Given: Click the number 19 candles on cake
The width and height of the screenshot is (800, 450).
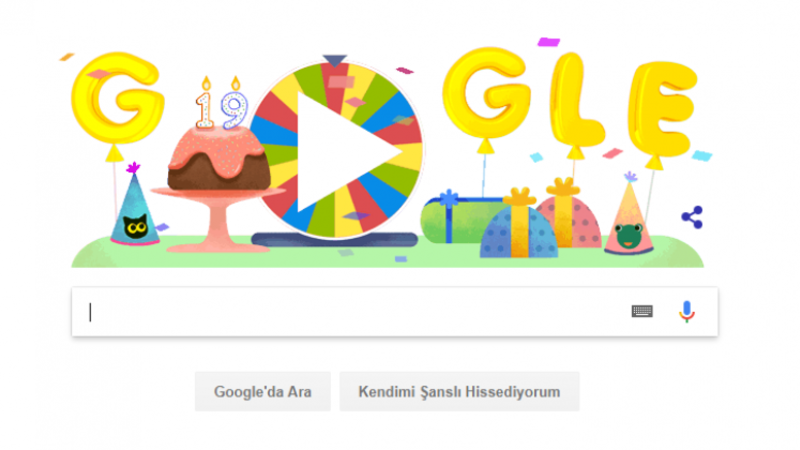Looking at the screenshot, I should click(x=221, y=104).
